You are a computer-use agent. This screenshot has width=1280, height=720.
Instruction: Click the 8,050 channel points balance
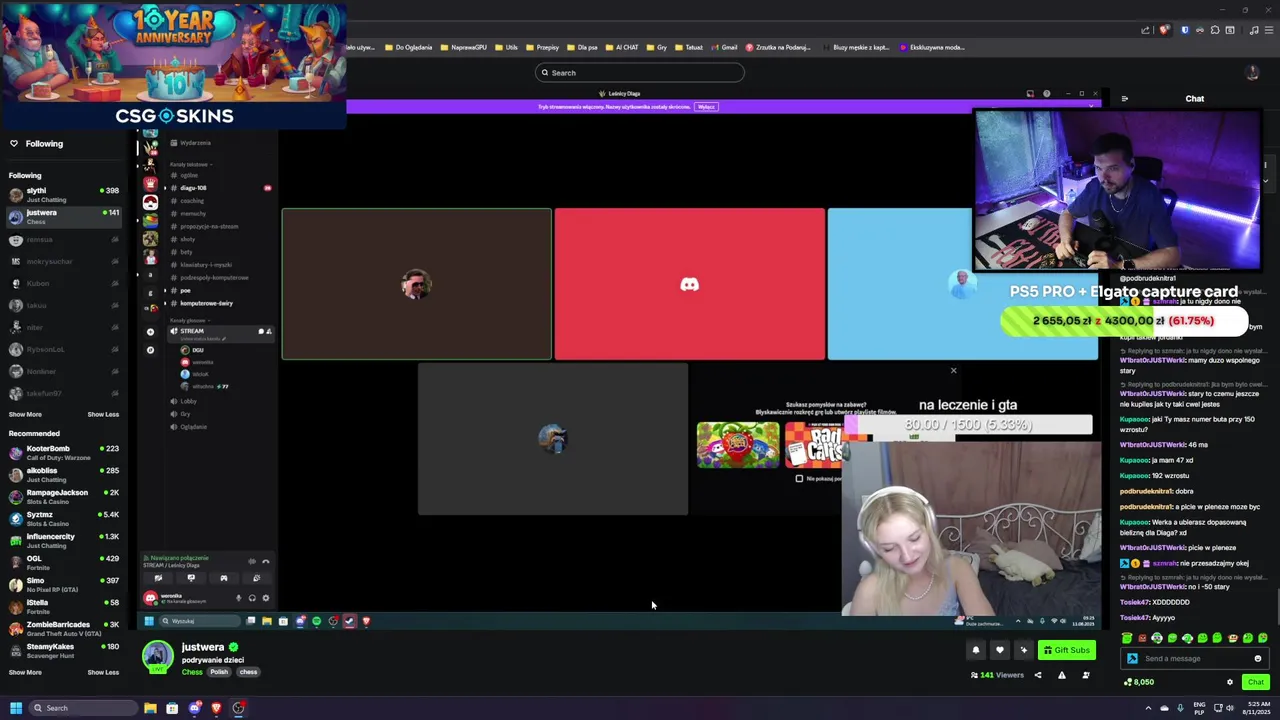click(1139, 682)
